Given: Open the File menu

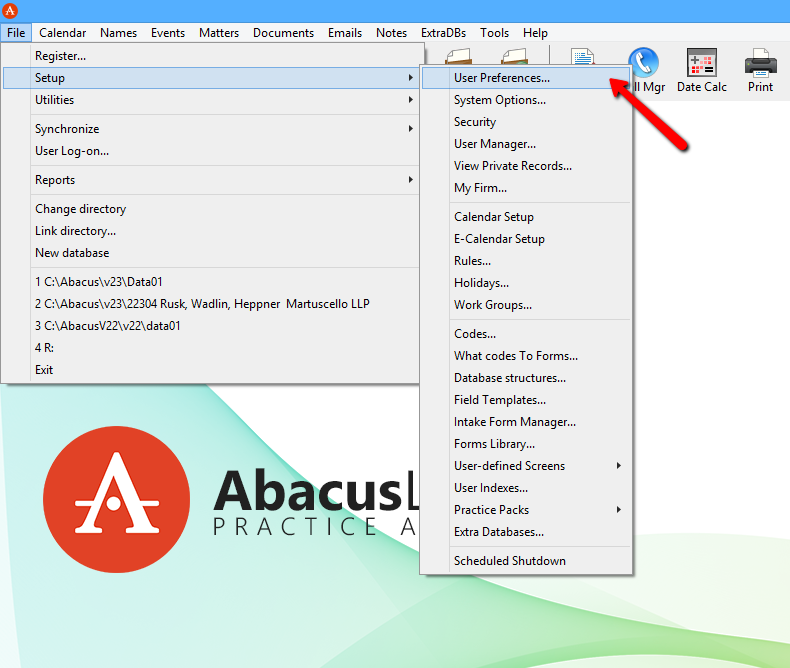Looking at the screenshot, I should [x=16, y=33].
